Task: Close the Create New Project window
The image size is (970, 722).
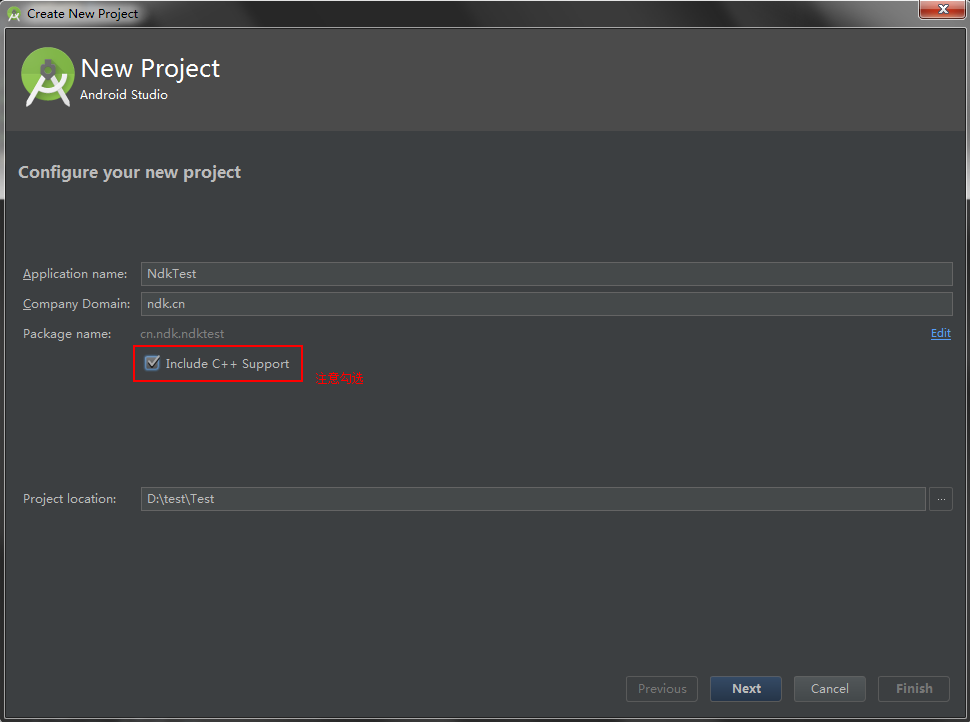Action: click(942, 10)
